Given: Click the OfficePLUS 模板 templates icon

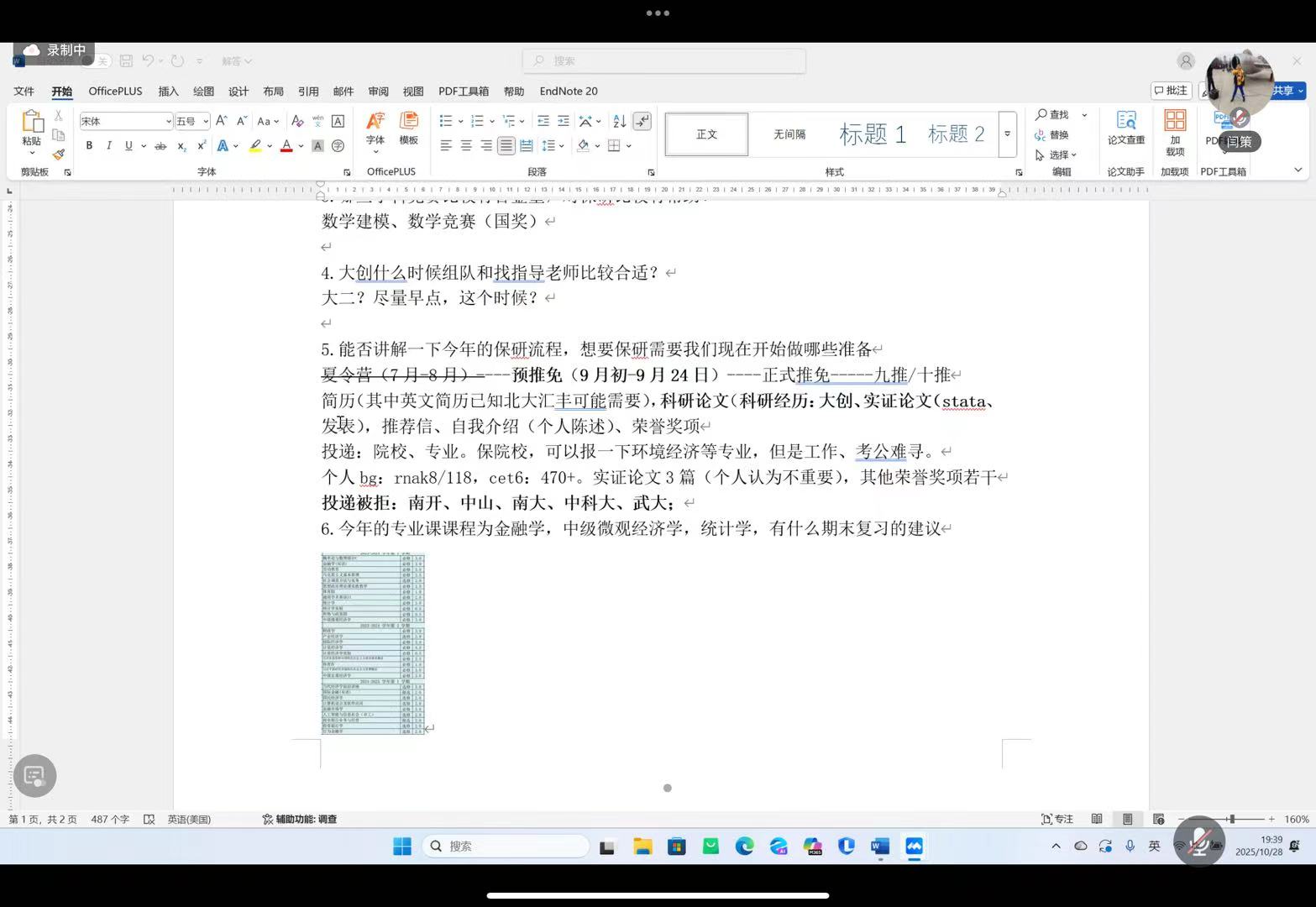Looking at the screenshot, I should coord(409,128).
